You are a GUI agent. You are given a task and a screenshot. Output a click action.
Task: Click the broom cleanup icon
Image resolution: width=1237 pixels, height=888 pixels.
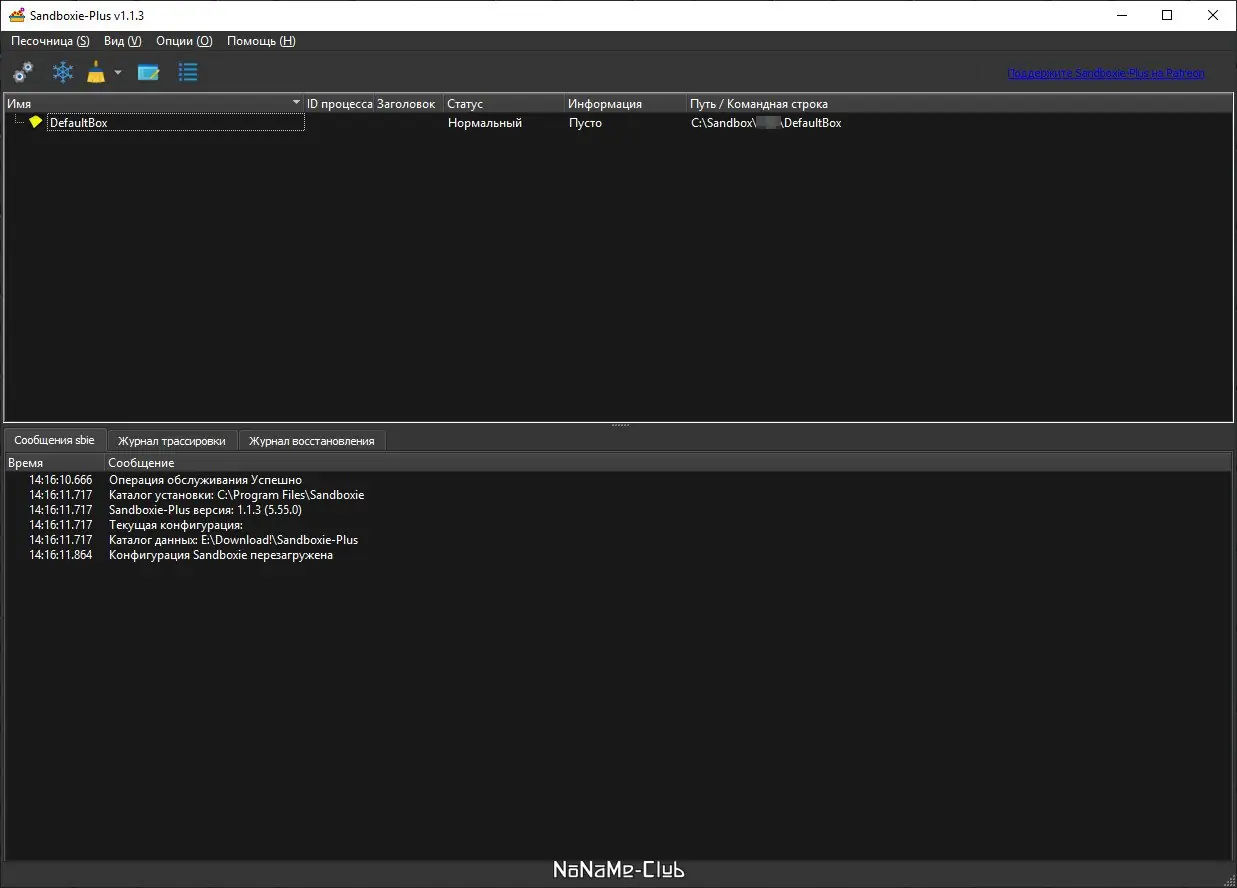96,72
